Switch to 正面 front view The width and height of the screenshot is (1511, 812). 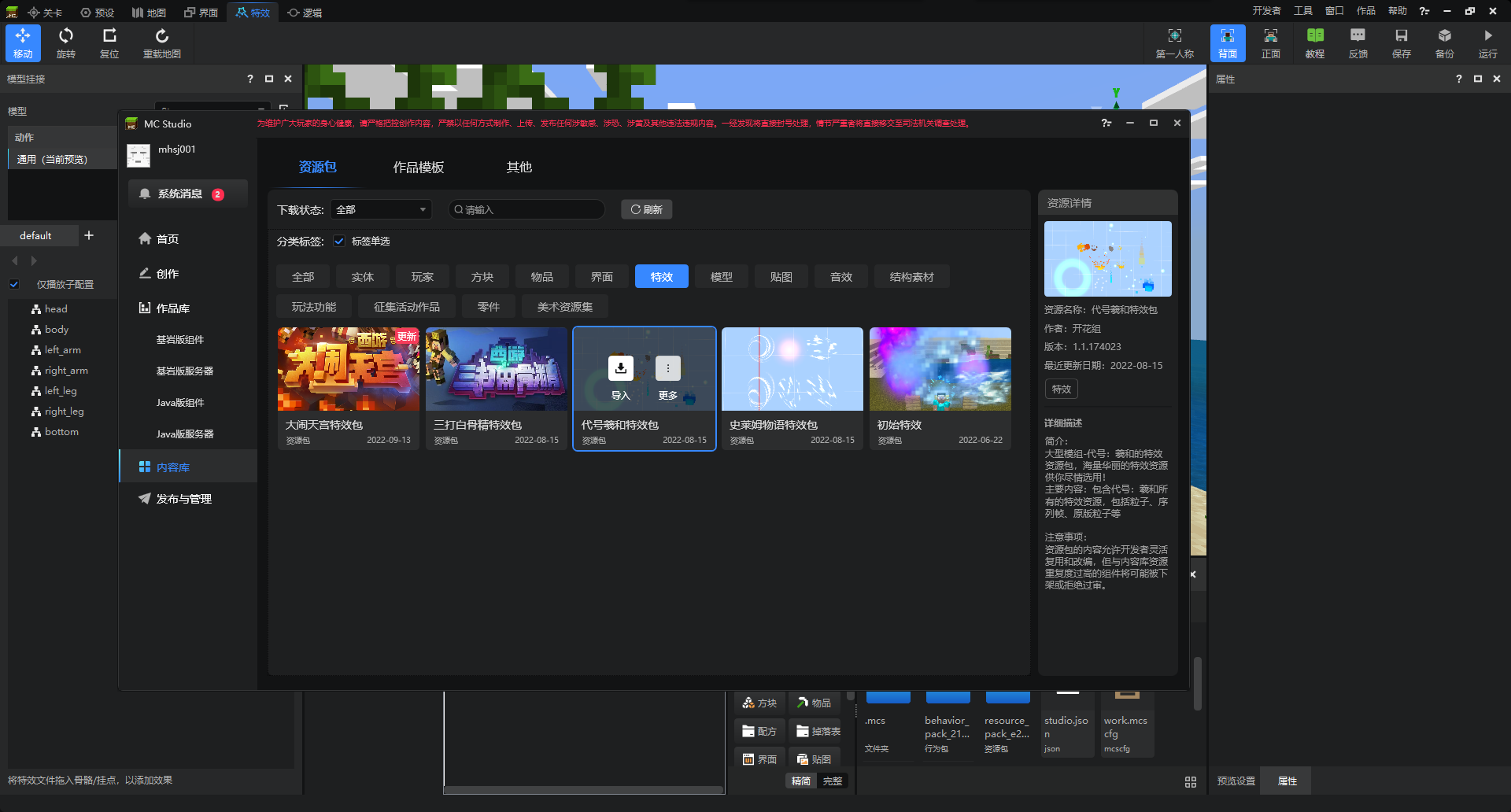1271,42
